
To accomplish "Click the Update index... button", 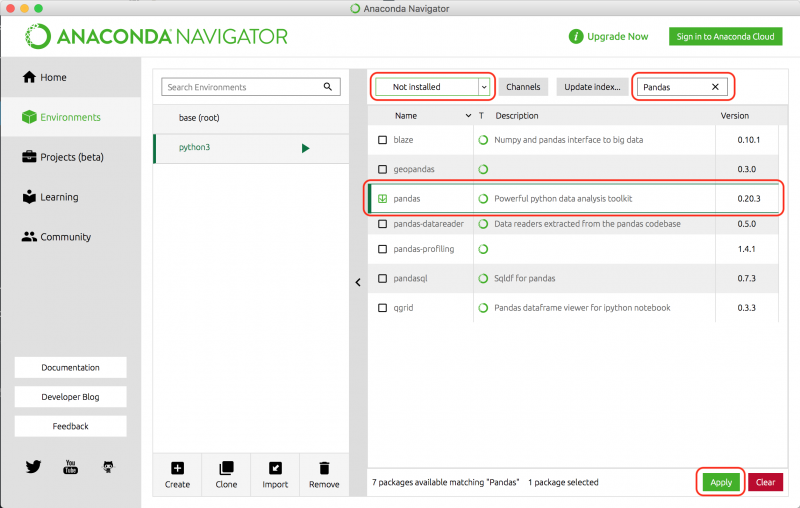I will coord(592,87).
